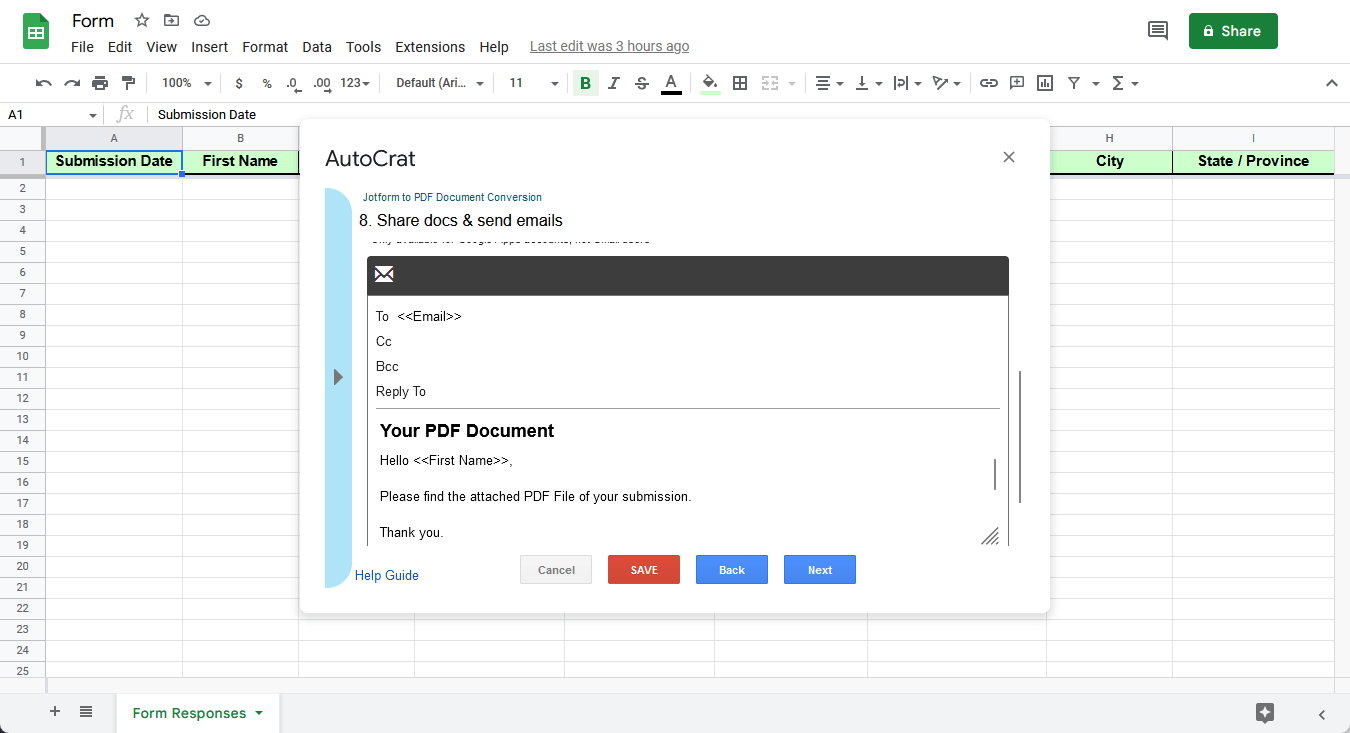The image size is (1350, 733).
Task: Toggle bold formatting
Action: click(x=585, y=83)
